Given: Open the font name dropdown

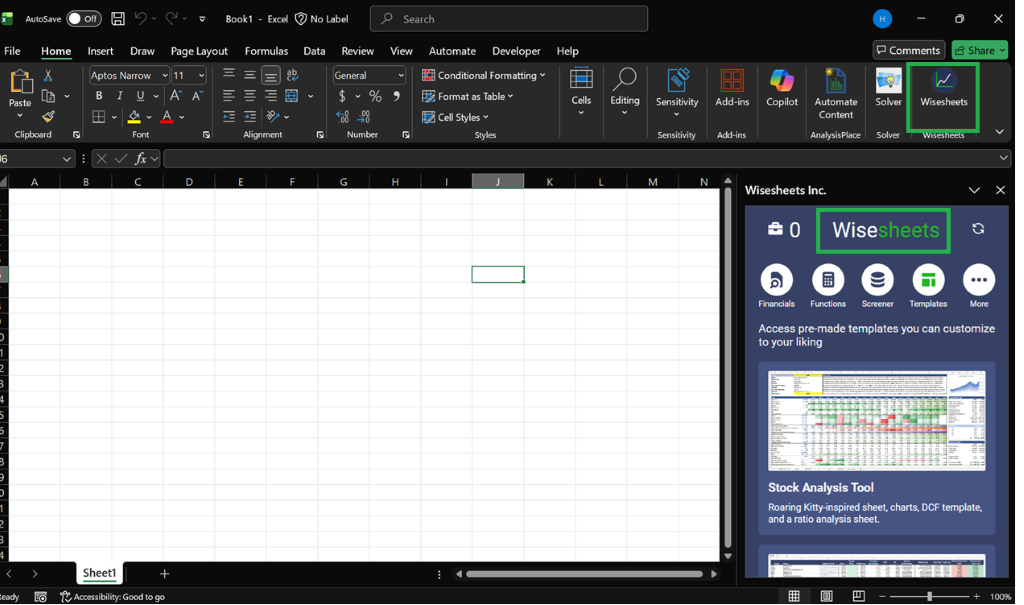Looking at the screenshot, I should point(166,76).
